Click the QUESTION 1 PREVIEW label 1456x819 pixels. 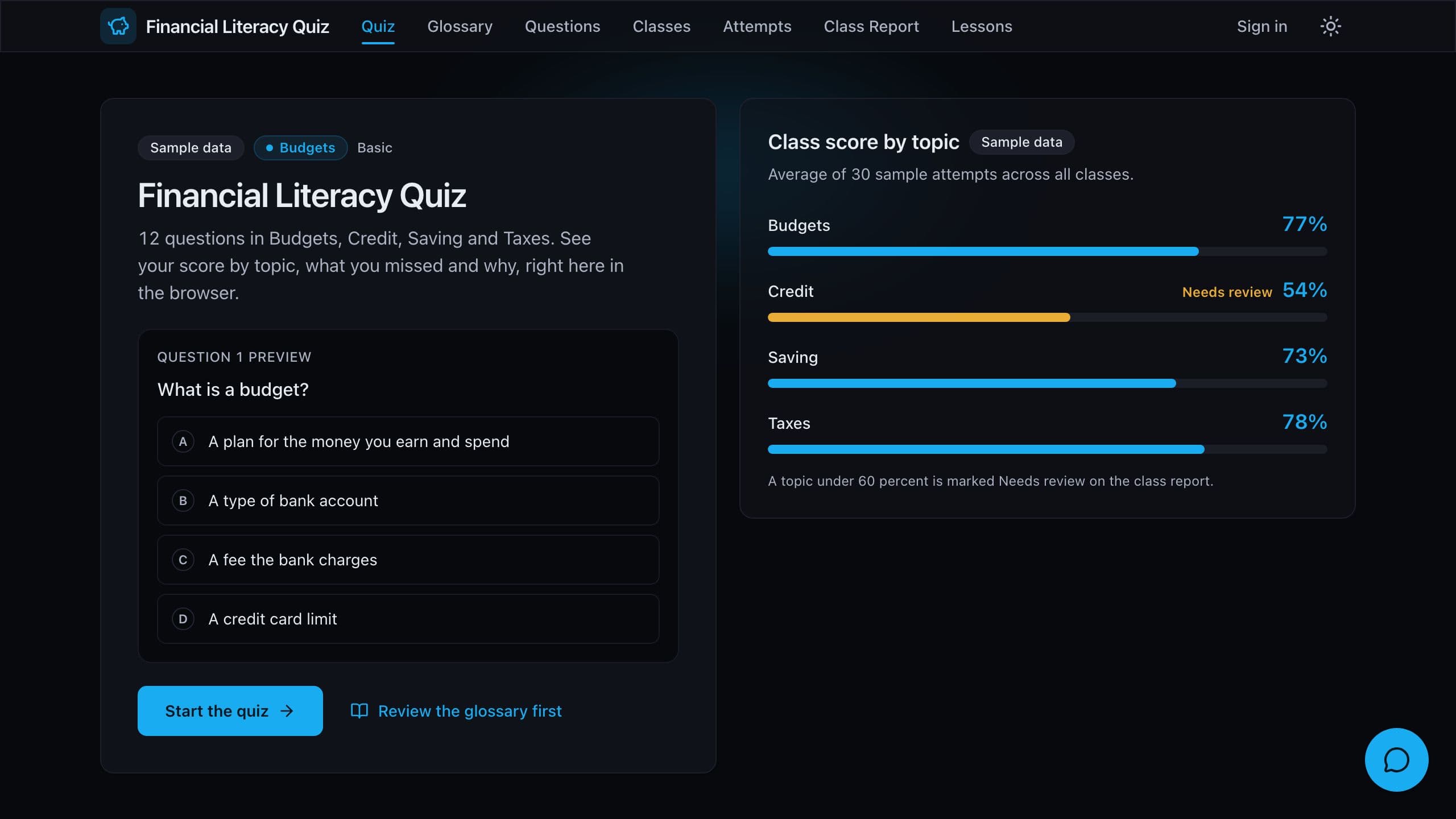pos(234,357)
